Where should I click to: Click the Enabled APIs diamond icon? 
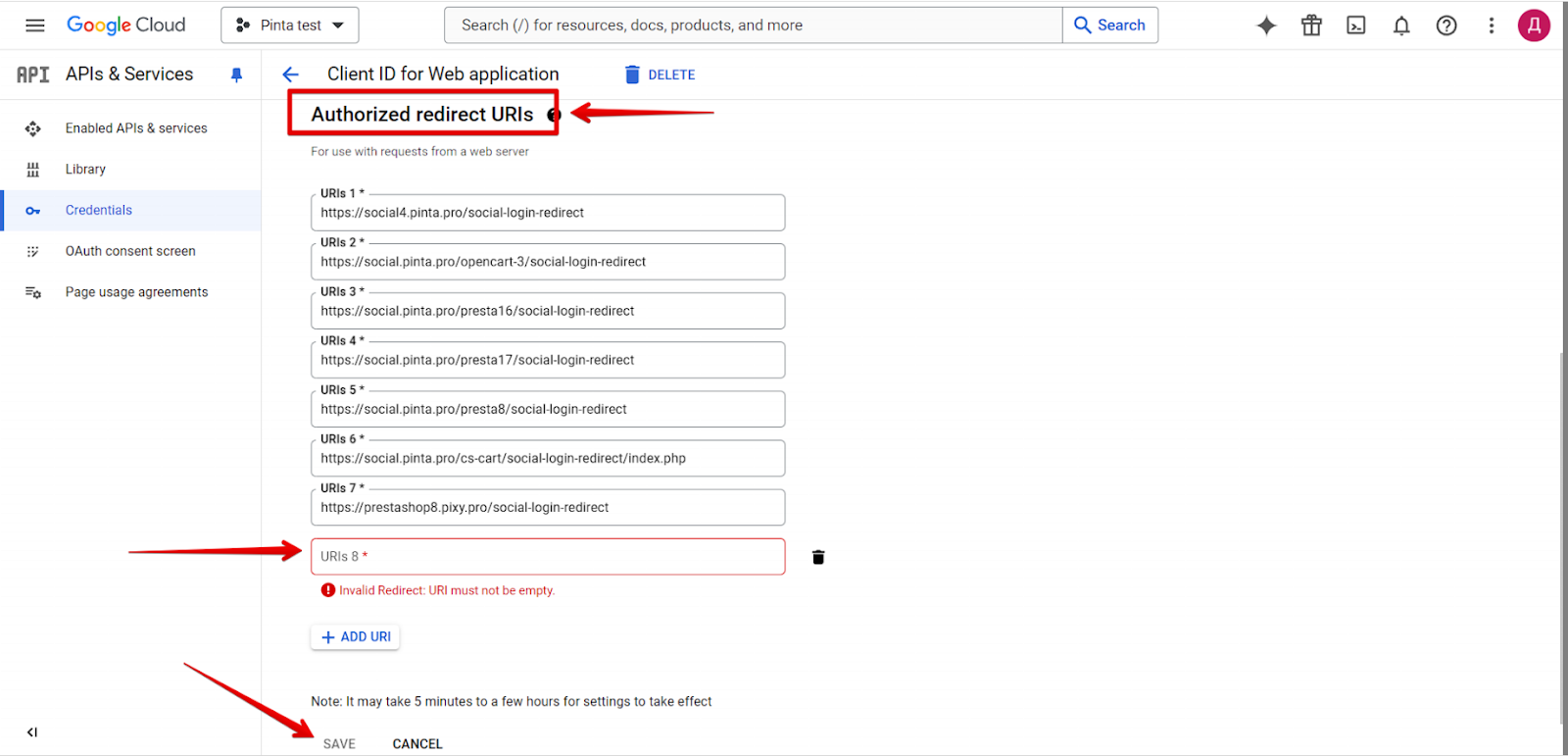(32, 128)
